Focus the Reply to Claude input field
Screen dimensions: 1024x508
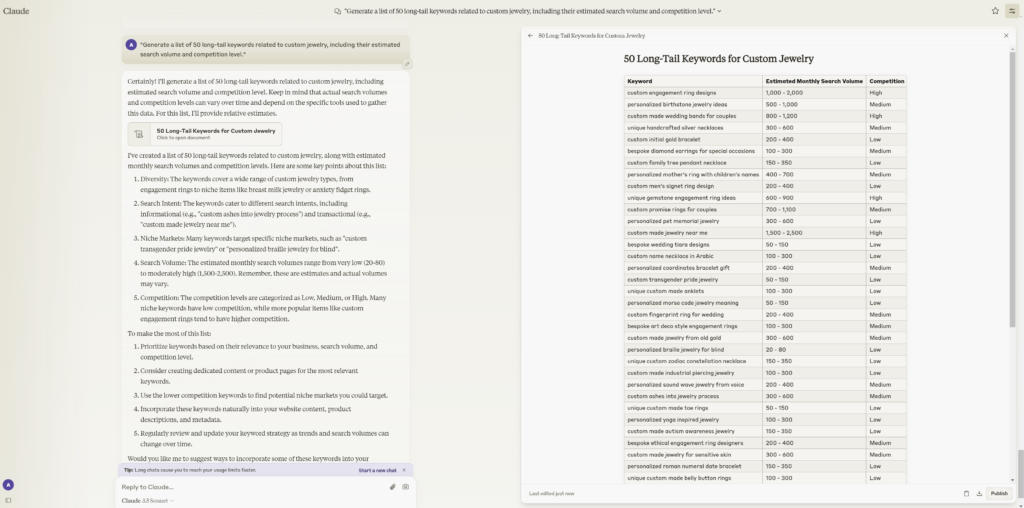(x=251, y=487)
